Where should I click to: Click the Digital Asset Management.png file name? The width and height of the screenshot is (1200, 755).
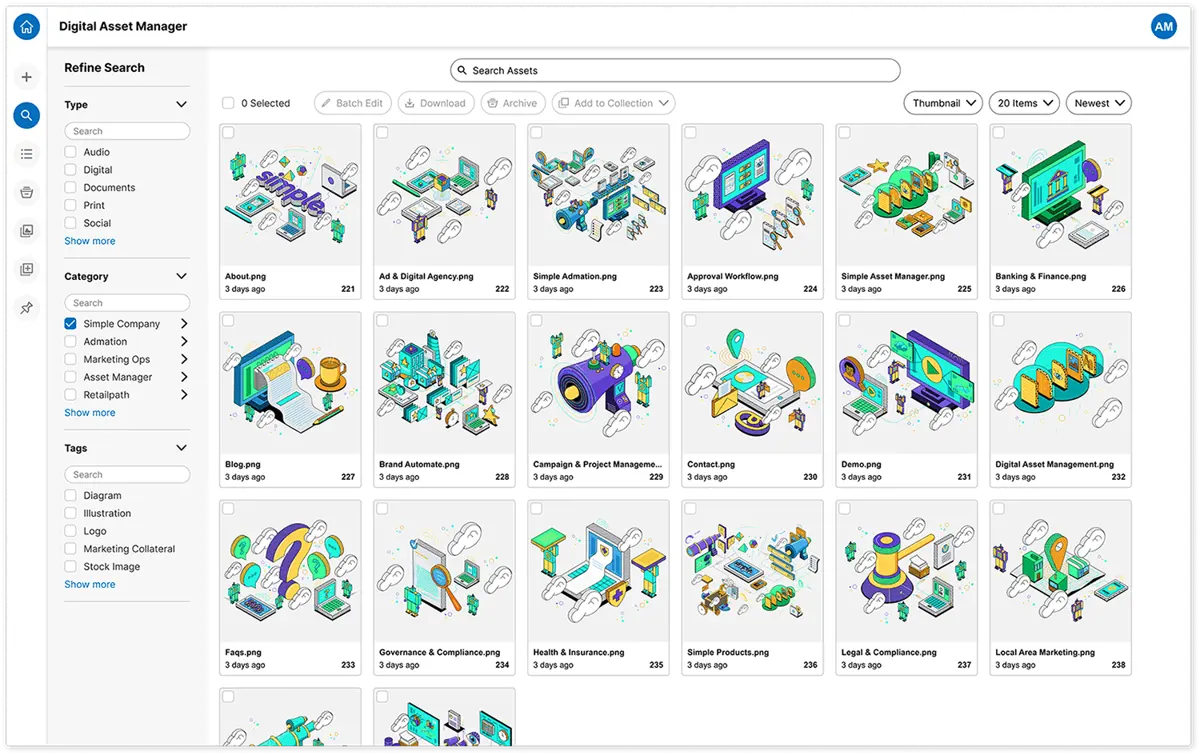pyautogui.click(x=1054, y=464)
